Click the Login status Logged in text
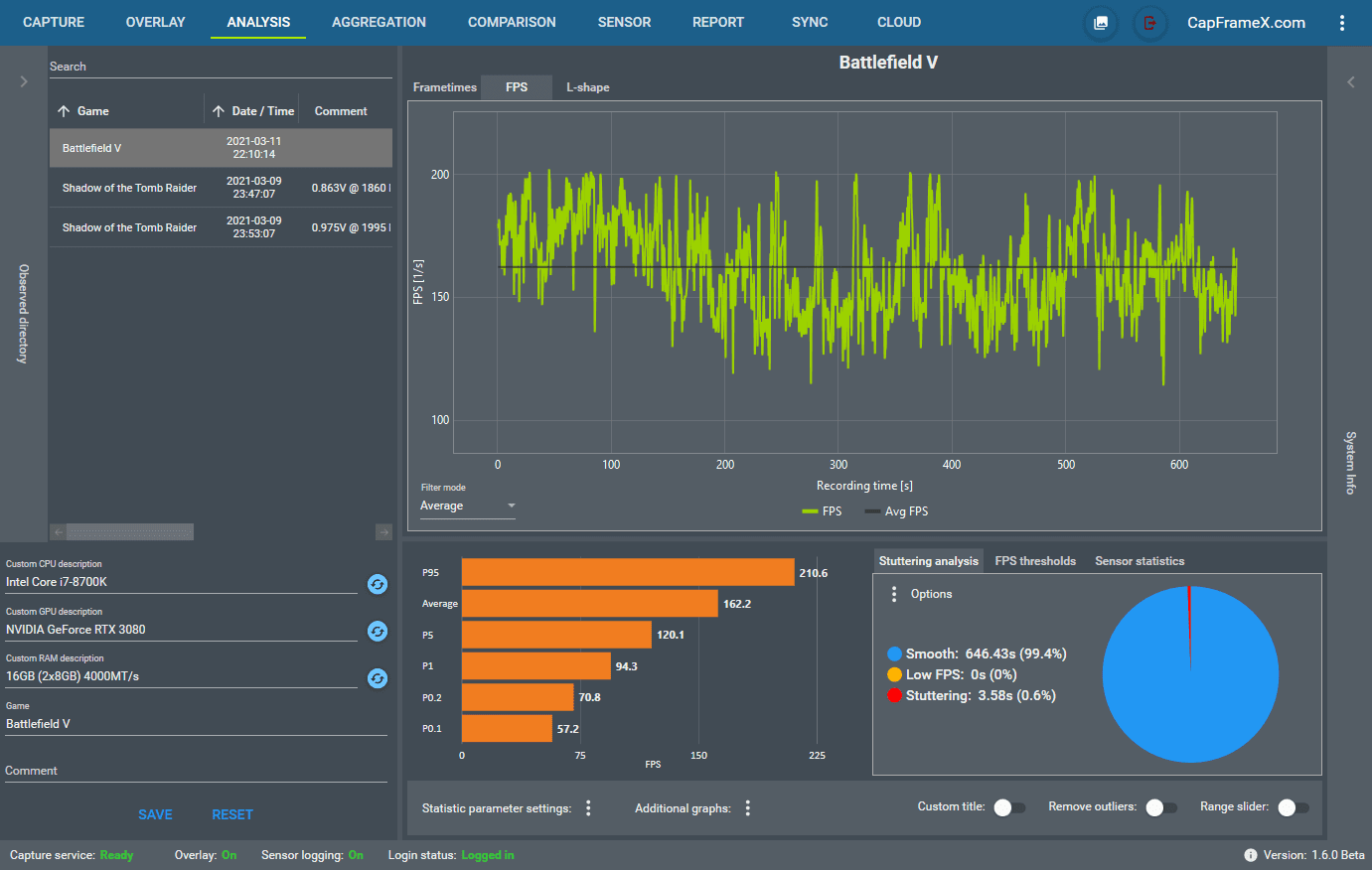Screen dimensions: 1372x870 click(x=488, y=855)
